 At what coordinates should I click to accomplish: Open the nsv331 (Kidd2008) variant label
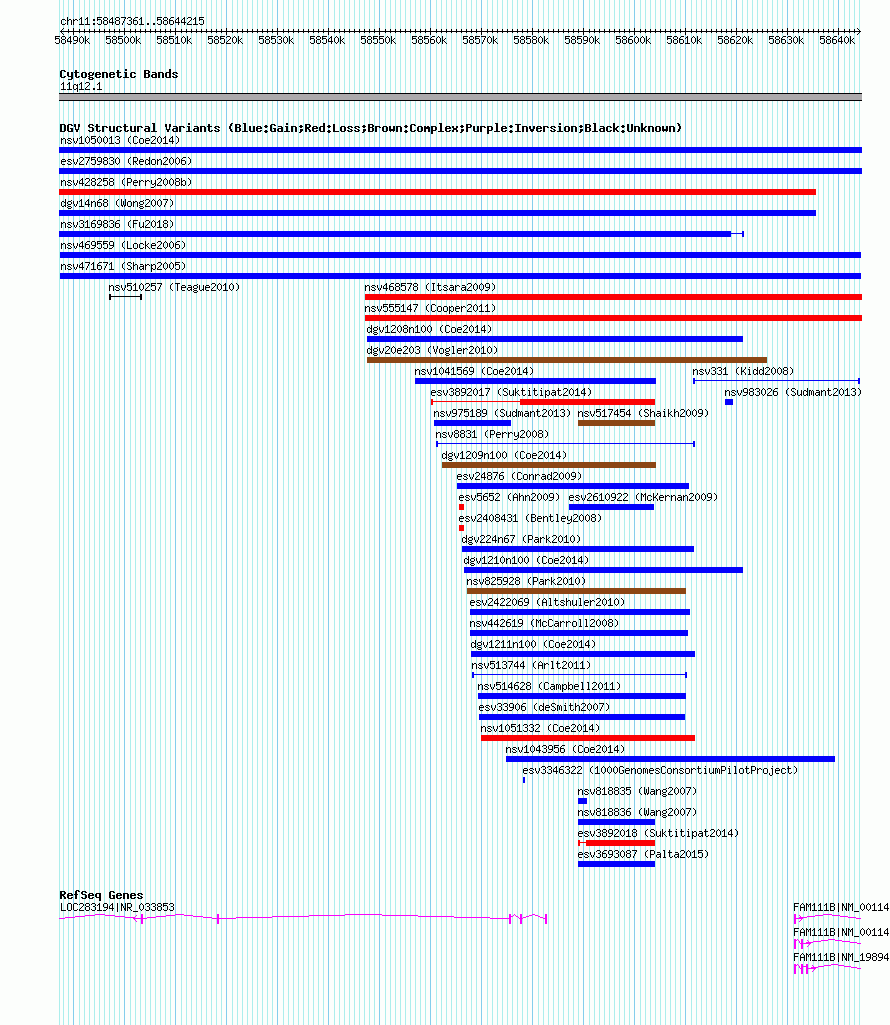coord(744,371)
